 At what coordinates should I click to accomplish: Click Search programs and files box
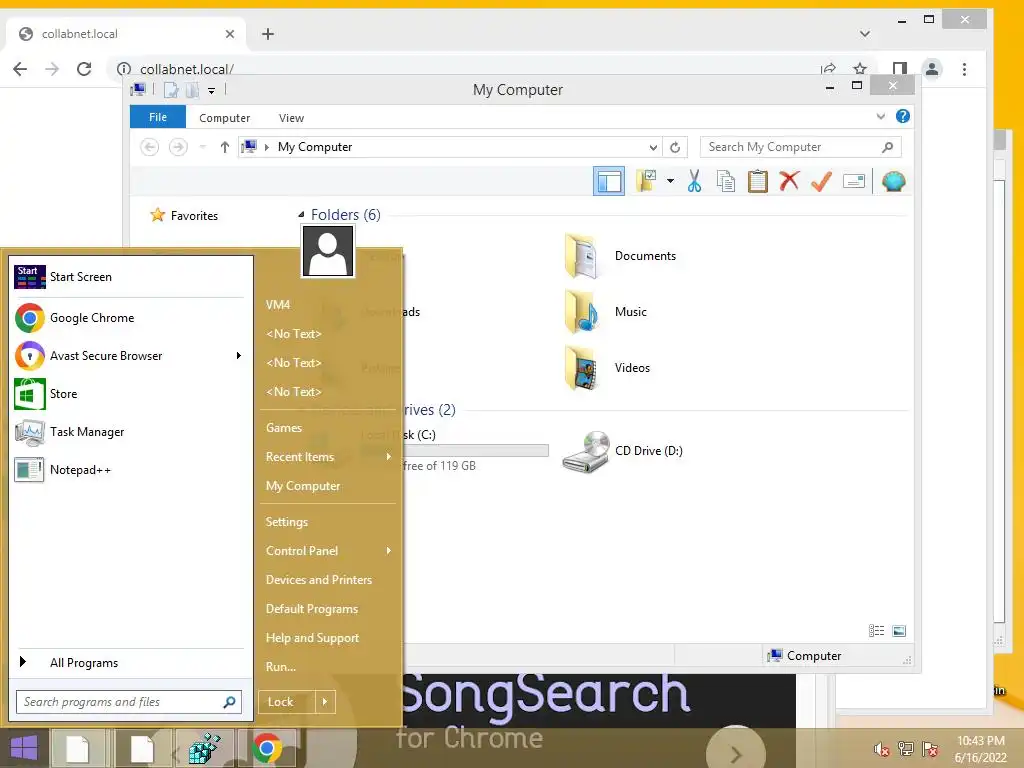click(129, 702)
